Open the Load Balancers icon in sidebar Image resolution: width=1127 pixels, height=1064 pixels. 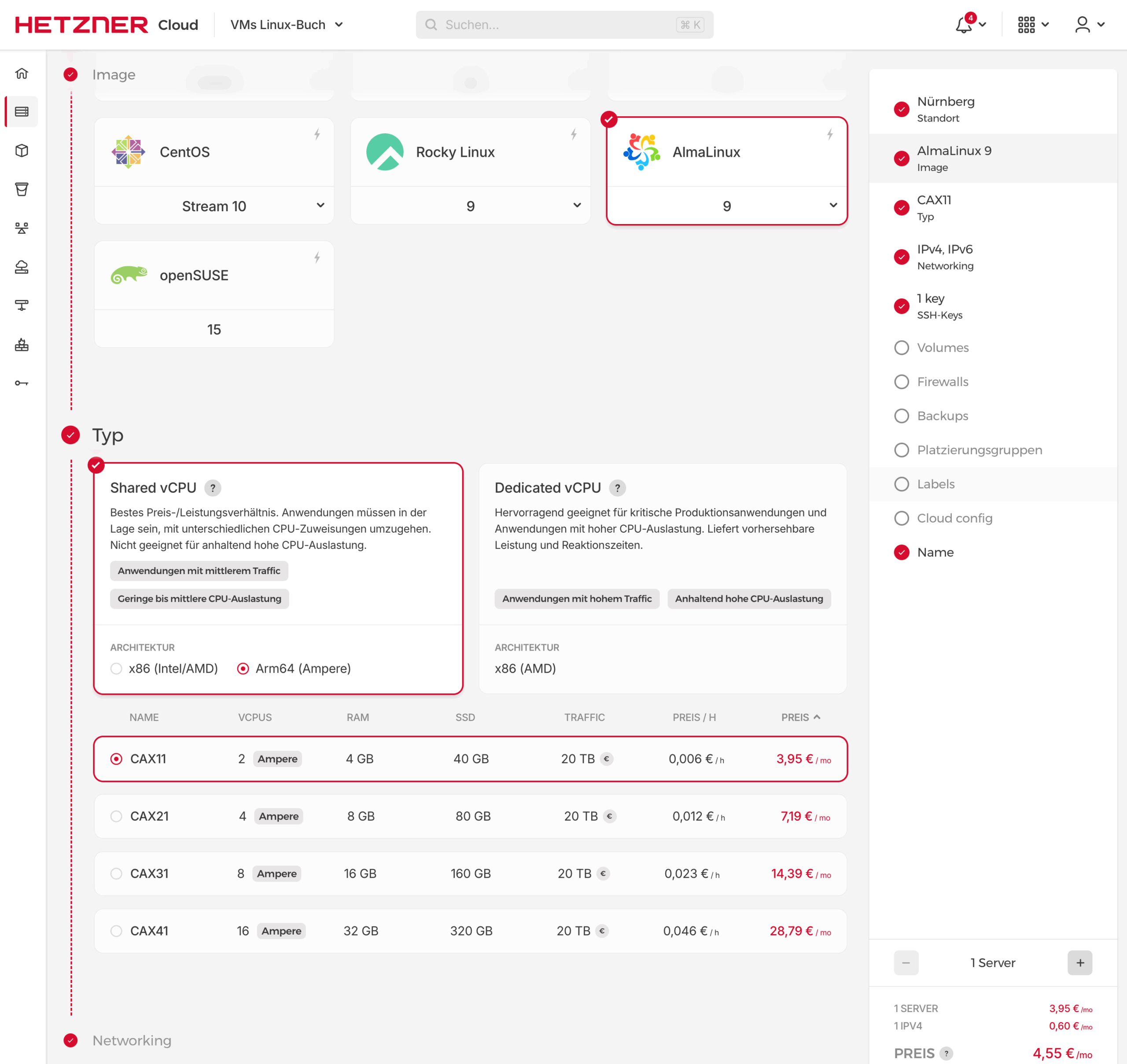point(22,228)
